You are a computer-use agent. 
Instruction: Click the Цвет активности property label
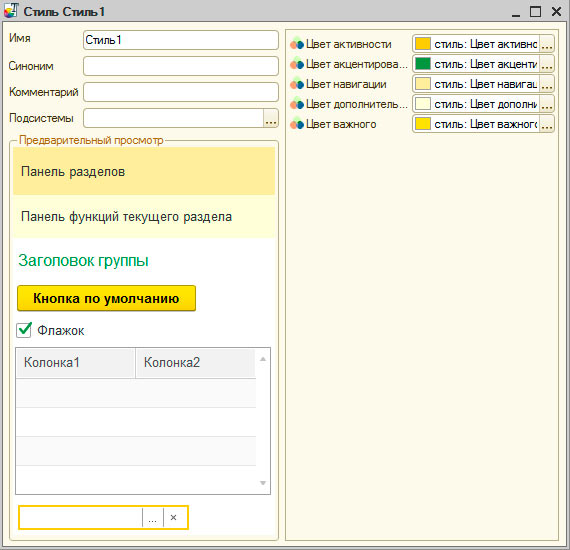click(349, 44)
